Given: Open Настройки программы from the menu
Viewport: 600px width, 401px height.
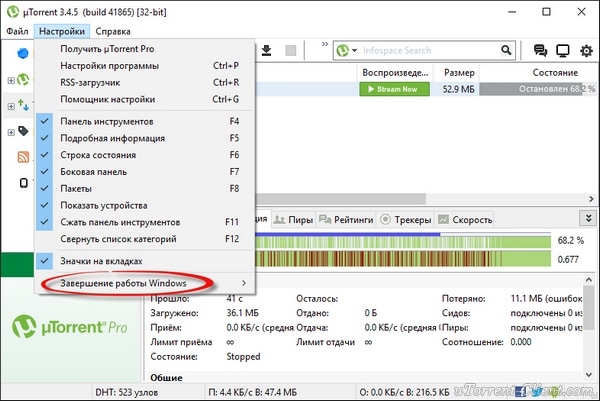Looking at the screenshot, I should (144, 66).
